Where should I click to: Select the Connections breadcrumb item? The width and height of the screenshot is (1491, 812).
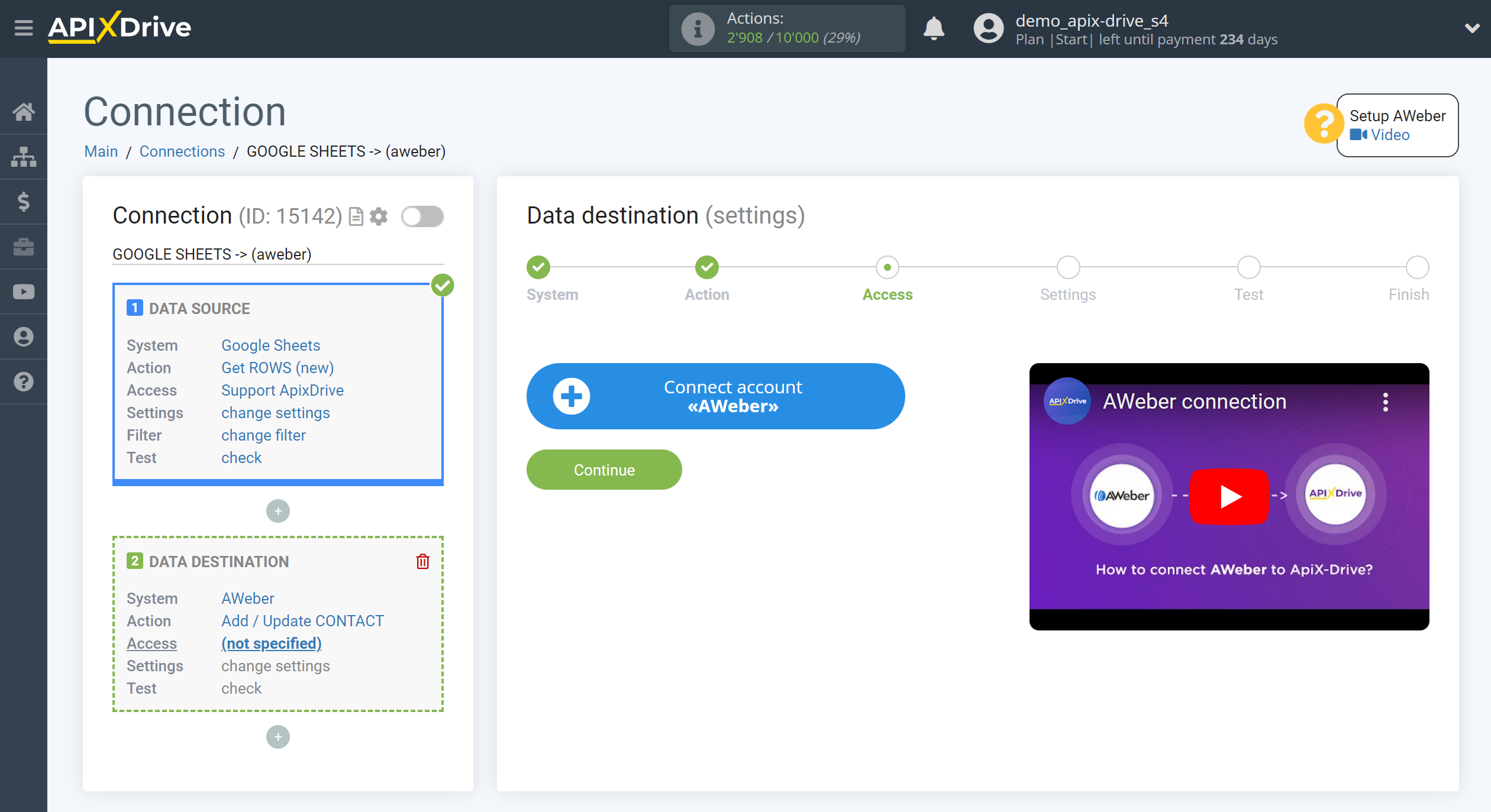pos(182,151)
